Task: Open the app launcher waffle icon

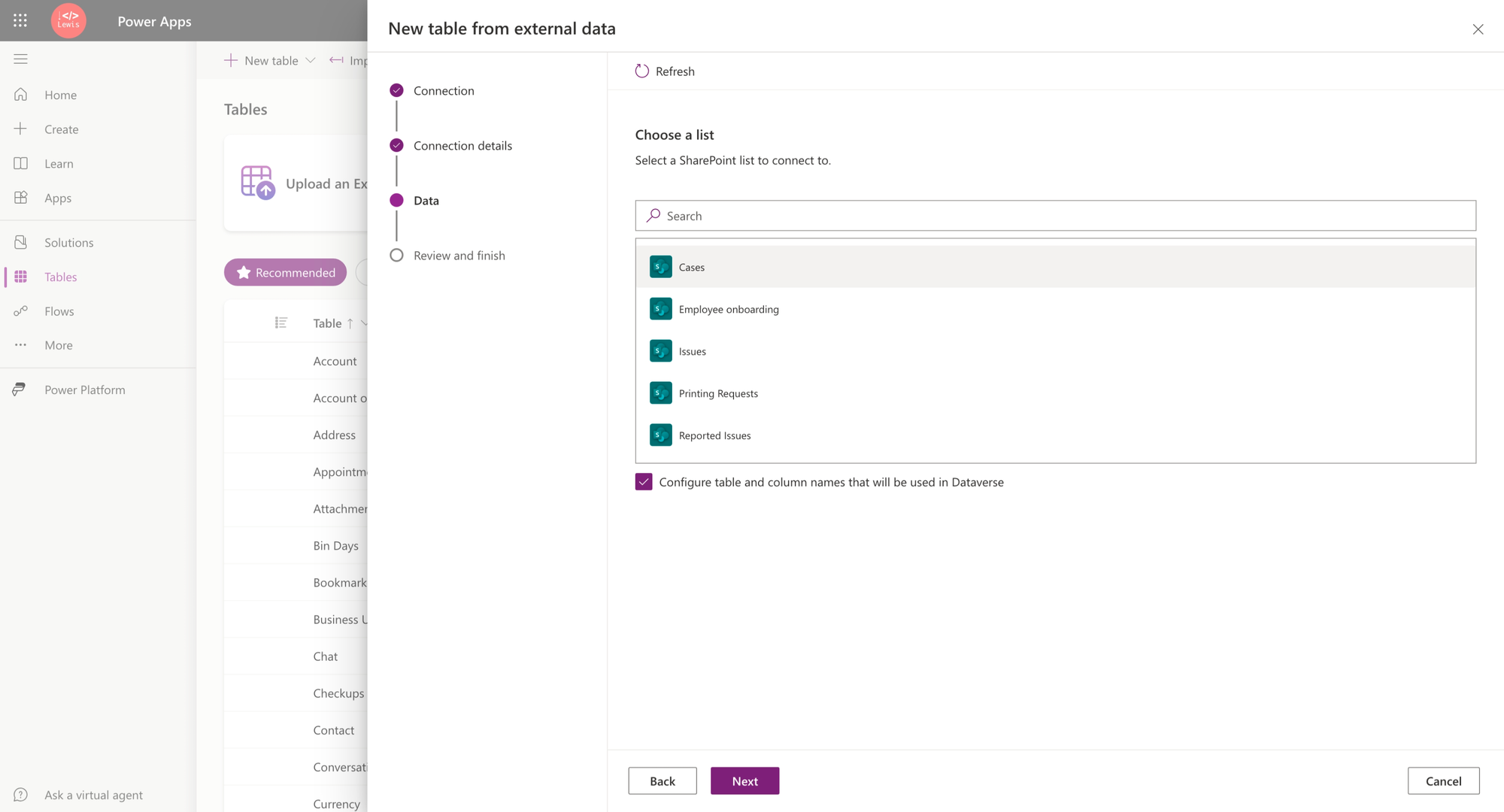Action: (20, 20)
